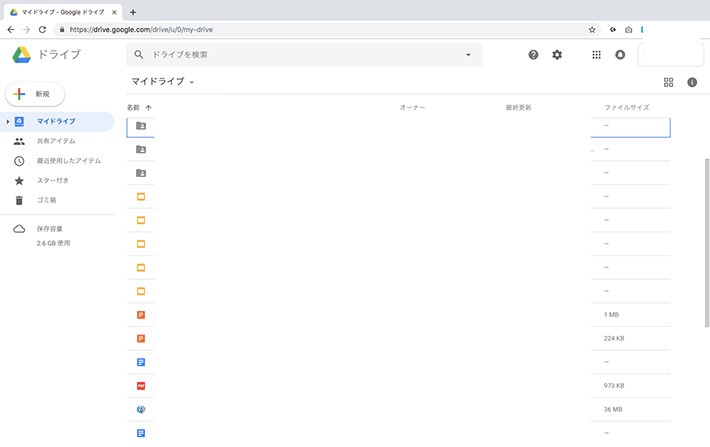Click 2.6 GB 使用 storage text

[x=53, y=243]
